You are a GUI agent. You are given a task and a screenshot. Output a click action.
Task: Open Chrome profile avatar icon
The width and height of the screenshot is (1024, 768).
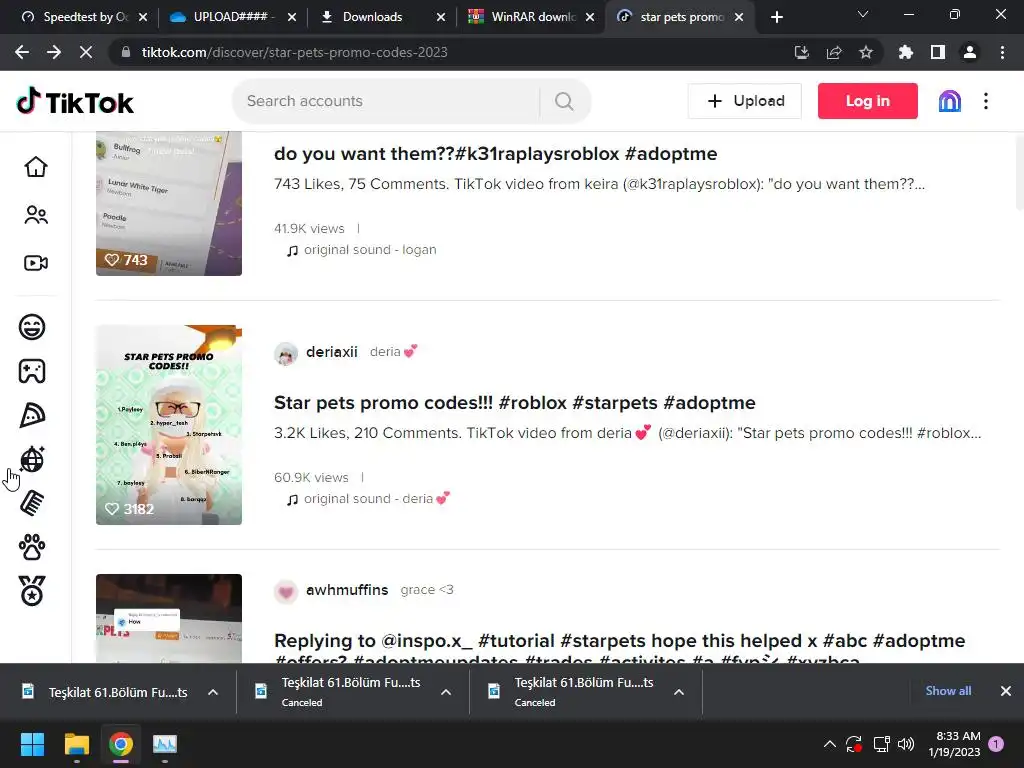point(970,52)
